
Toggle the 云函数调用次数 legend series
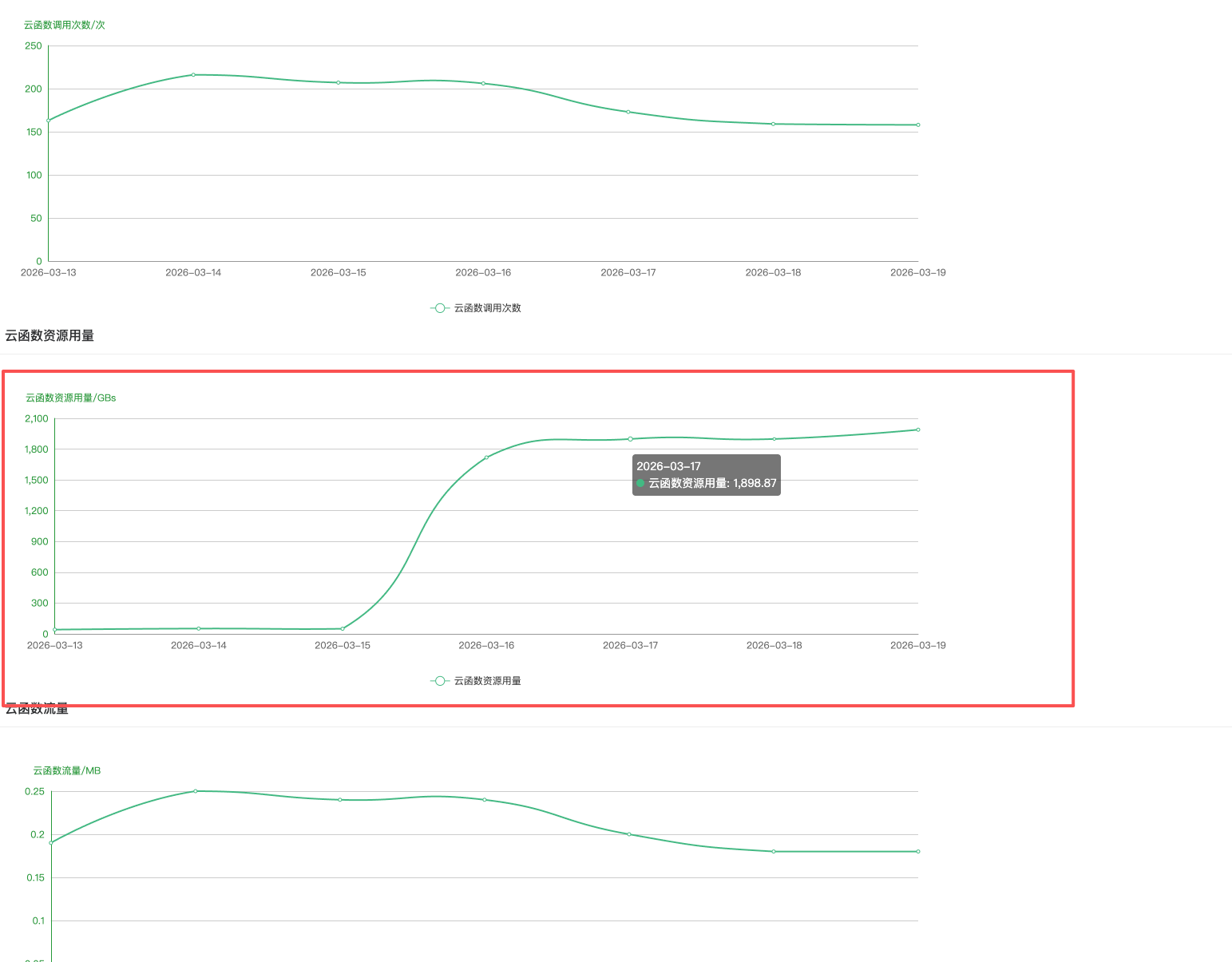point(476,308)
